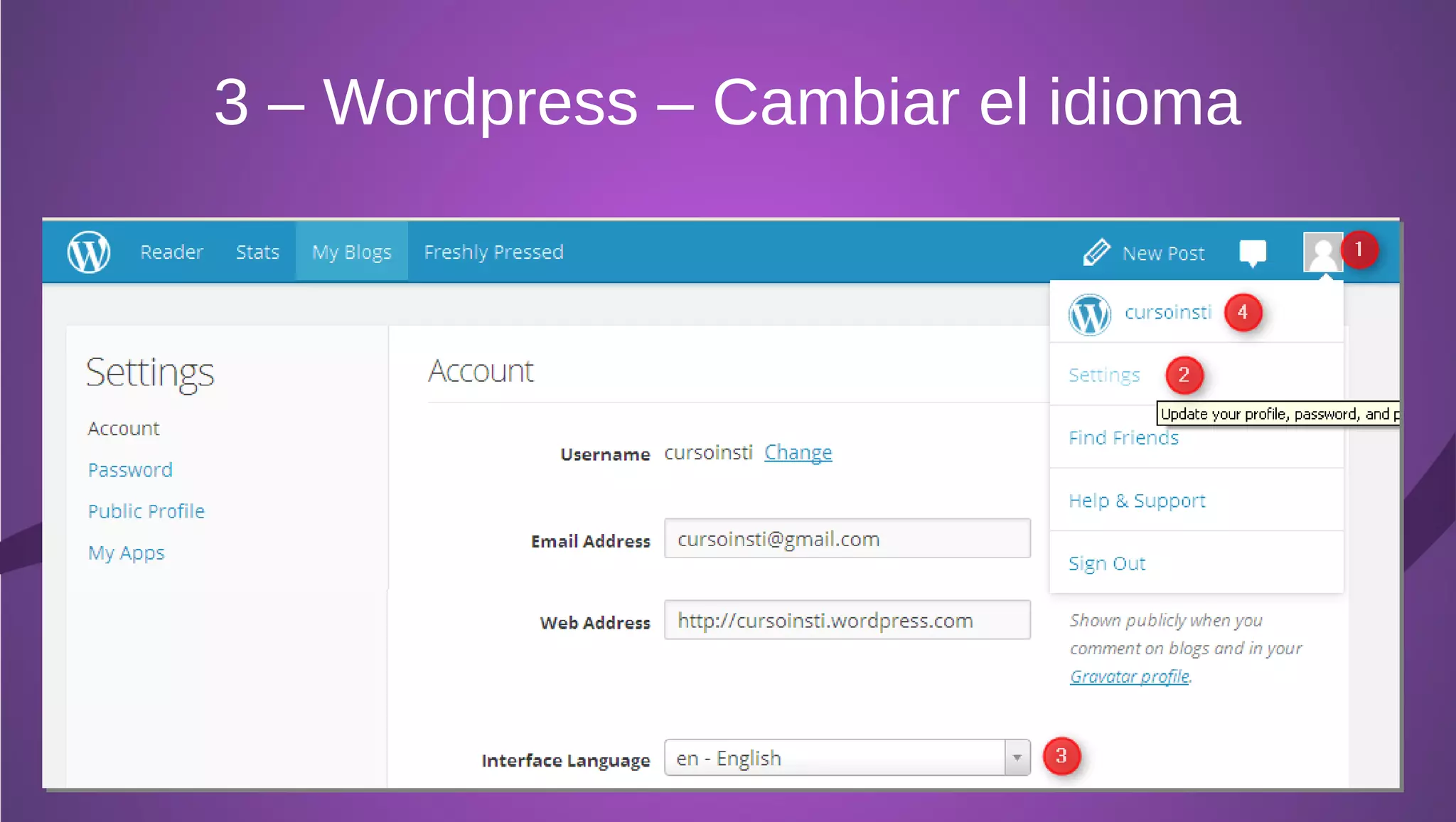Open Password settings in the sidebar
Viewport: 1456px width, 822px height.
[x=130, y=470]
